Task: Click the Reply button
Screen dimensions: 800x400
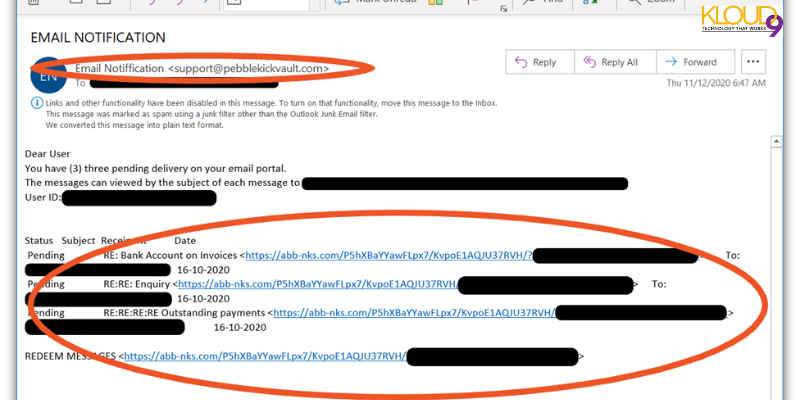Action: point(536,62)
